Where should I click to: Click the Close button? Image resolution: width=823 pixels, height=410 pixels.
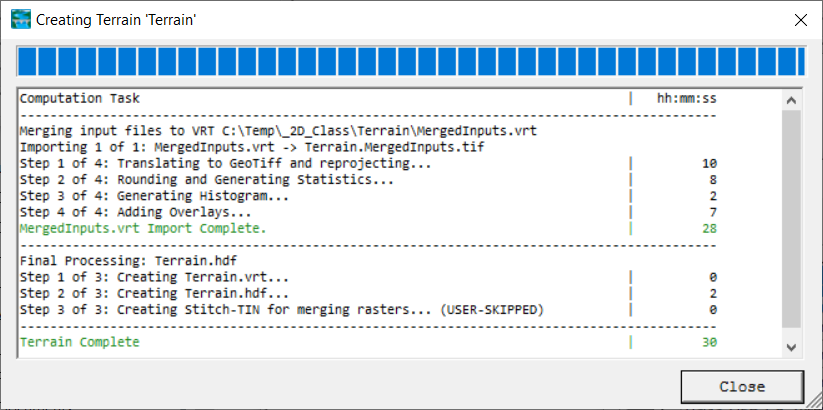(x=742, y=386)
